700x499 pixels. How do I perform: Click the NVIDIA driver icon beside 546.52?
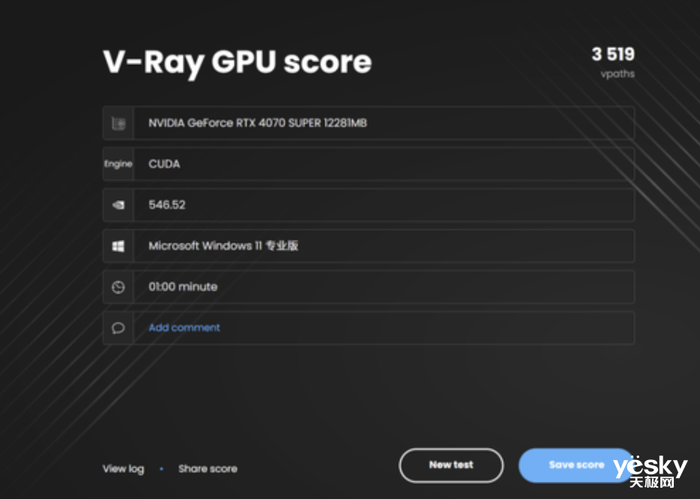pos(118,205)
